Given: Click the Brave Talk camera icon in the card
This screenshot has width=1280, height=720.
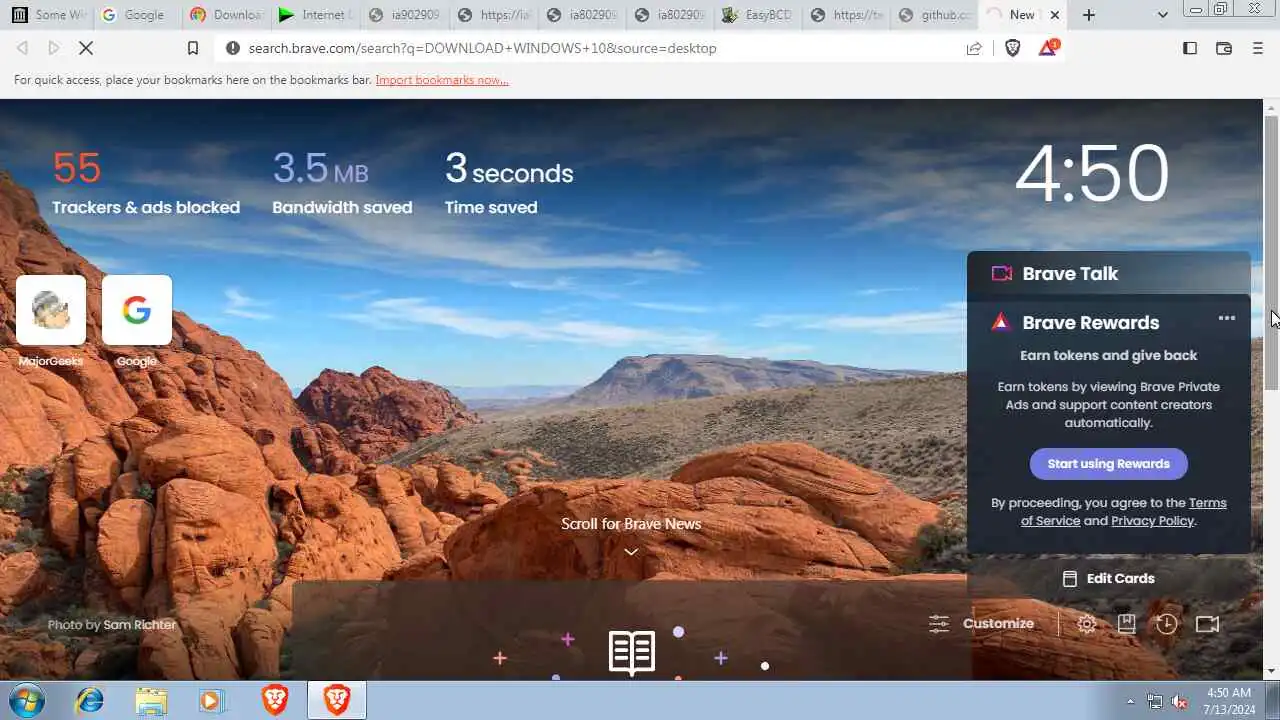Looking at the screenshot, I should (1001, 274).
